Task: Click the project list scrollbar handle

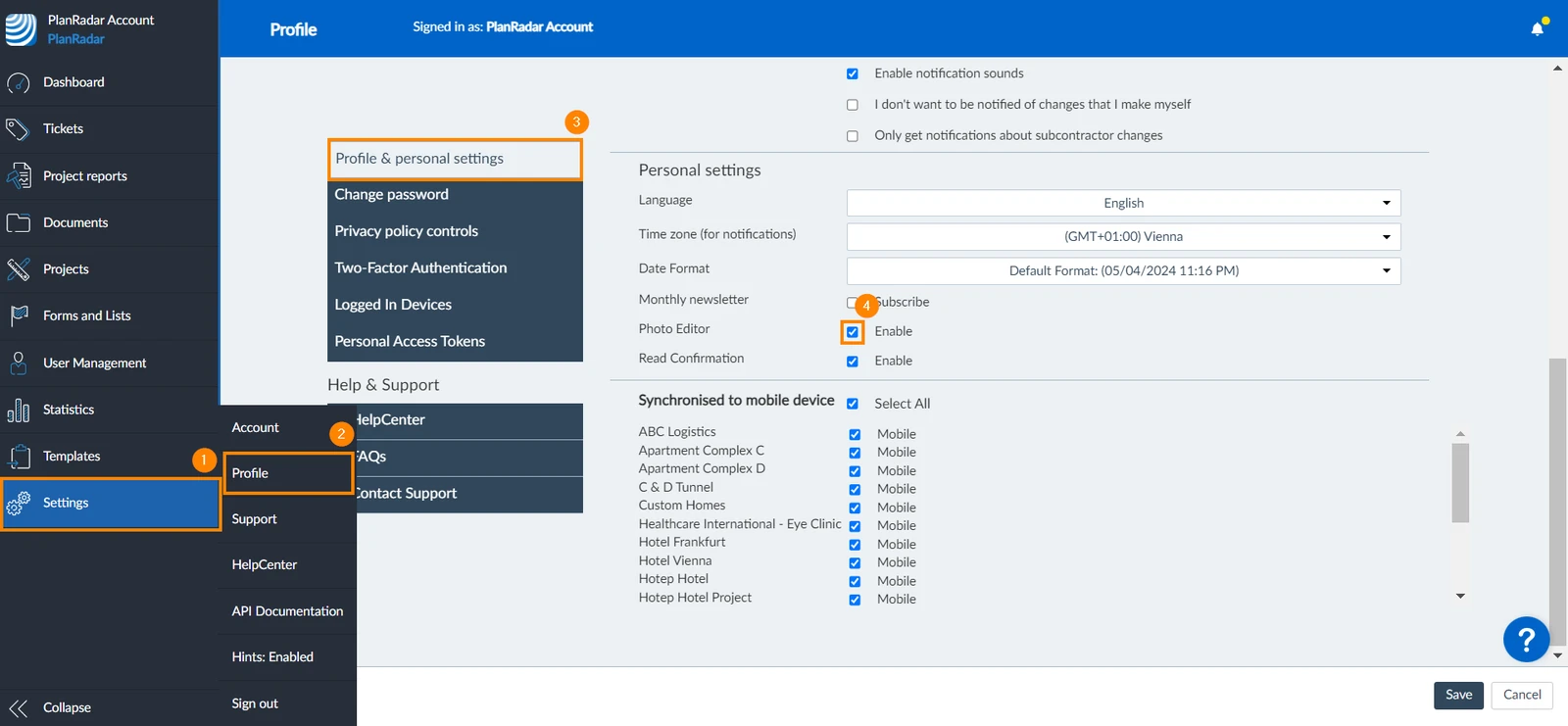Action: click(1460, 483)
